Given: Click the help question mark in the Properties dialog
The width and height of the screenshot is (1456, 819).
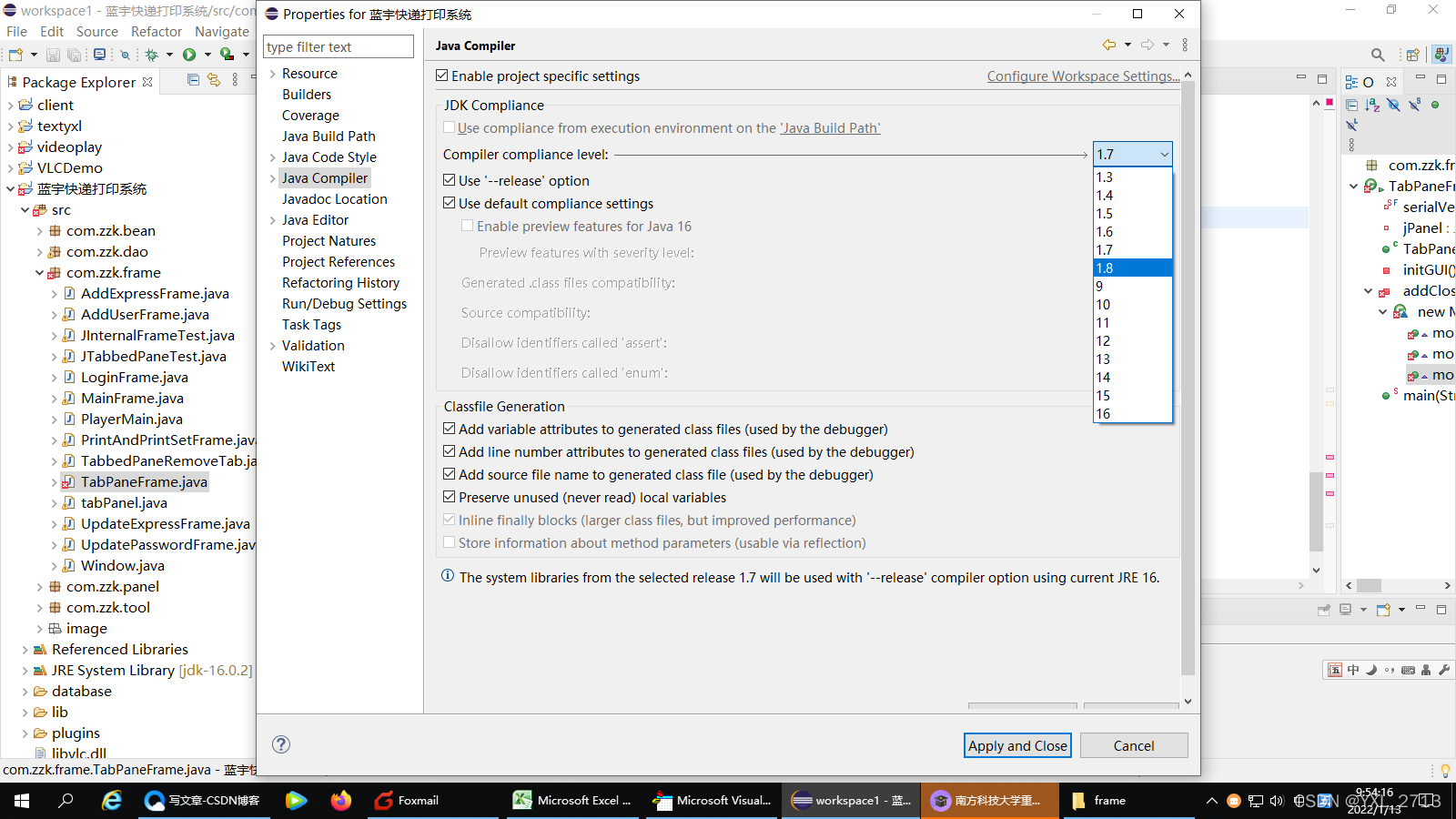Looking at the screenshot, I should (x=280, y=743).
